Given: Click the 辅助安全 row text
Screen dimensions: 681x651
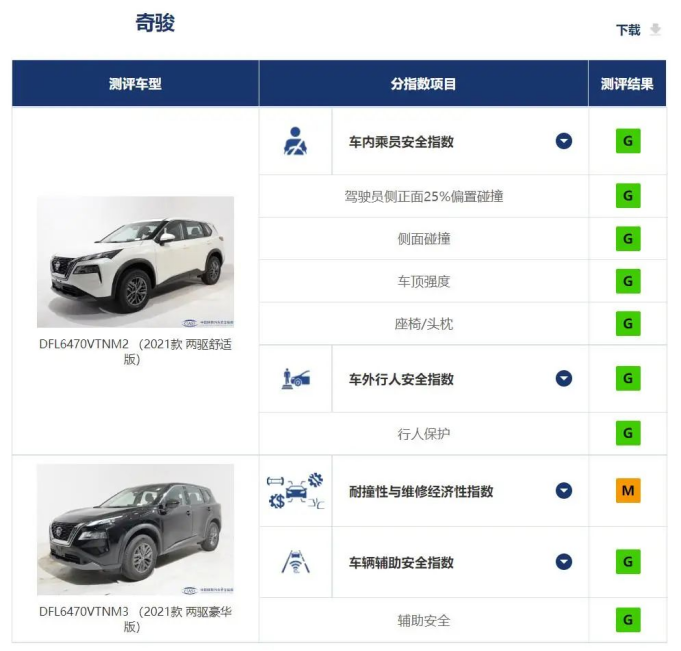Looking at the screenshot, I should pyautogui.click(x=424, y=620).
